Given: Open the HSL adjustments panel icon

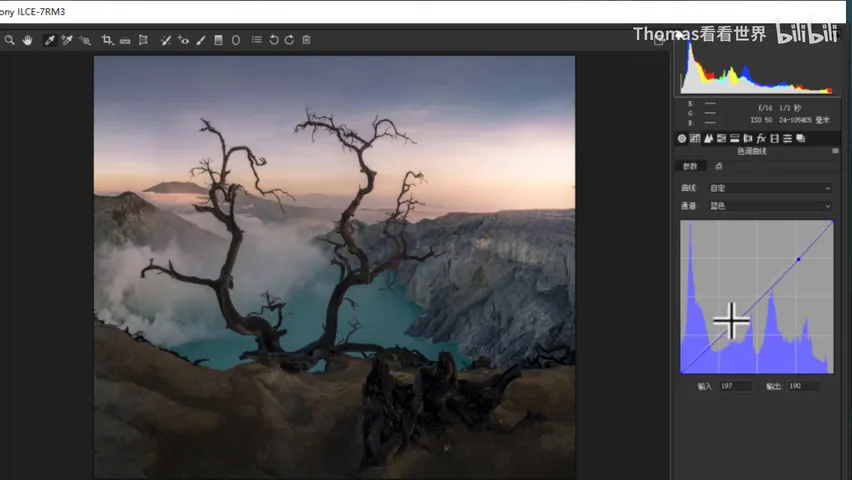Looking at the screenshot, I should pos(722,139).
